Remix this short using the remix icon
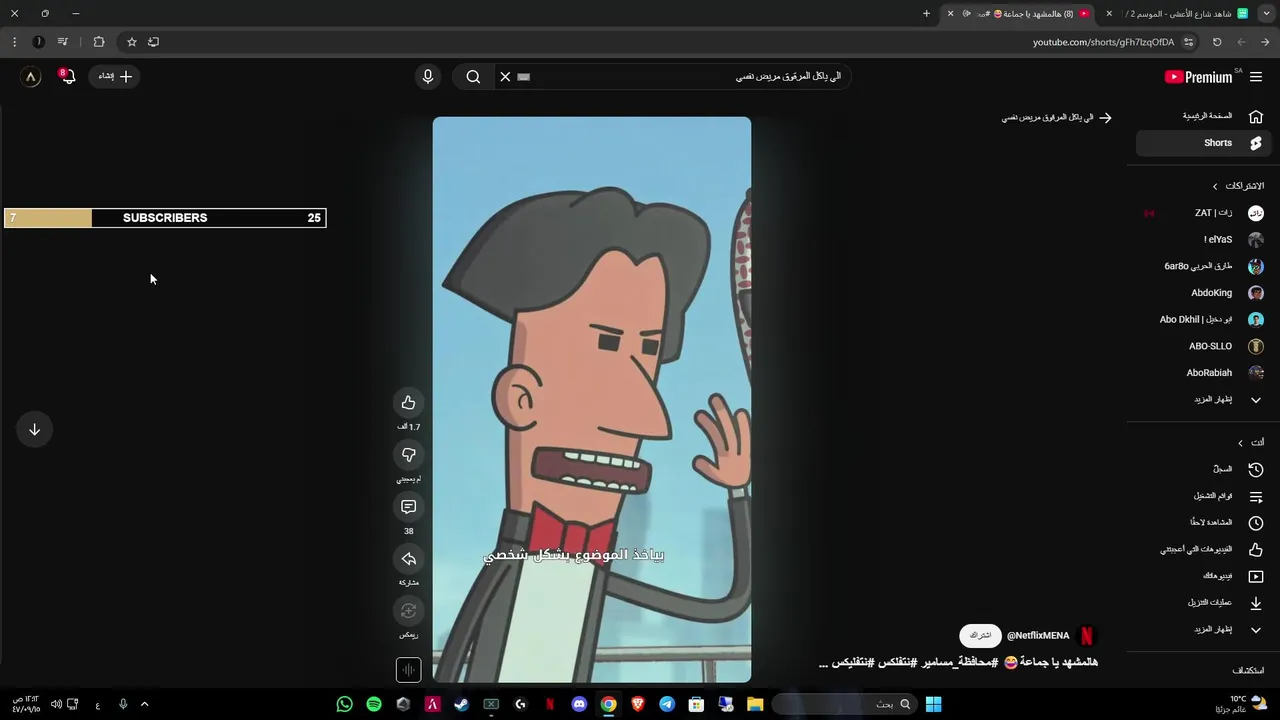 [408, 611]
